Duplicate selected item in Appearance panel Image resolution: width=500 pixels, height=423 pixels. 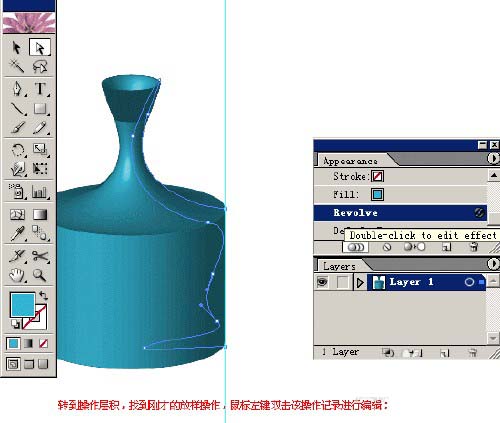(446, 247)
